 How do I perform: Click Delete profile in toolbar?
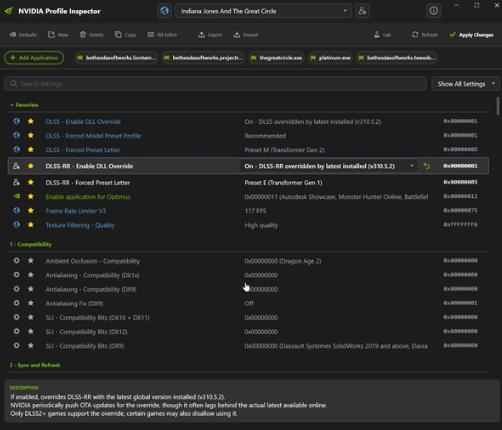(91, 35)
